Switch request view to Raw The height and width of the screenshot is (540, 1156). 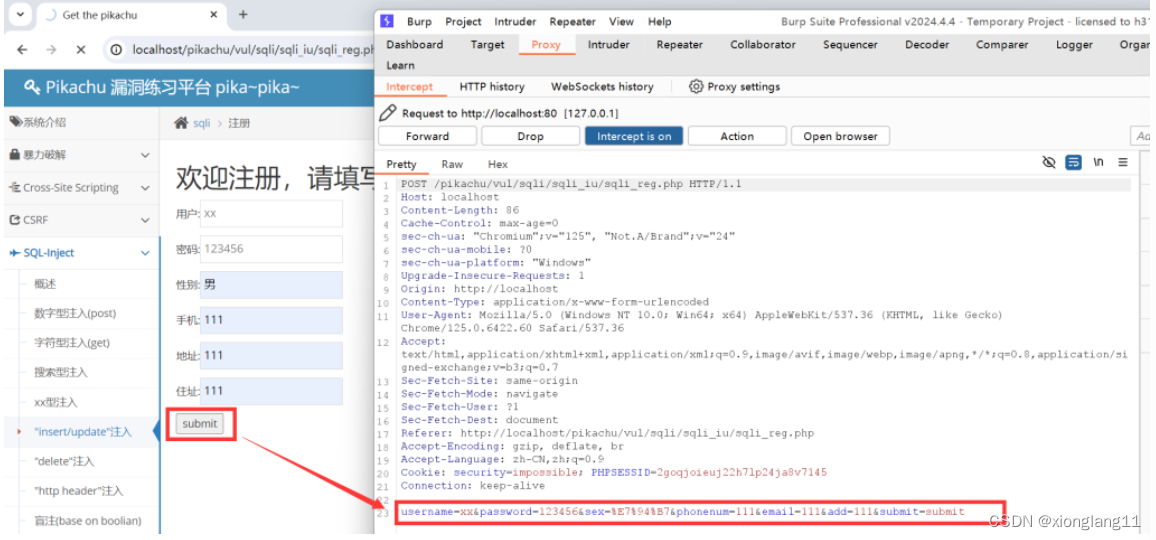452,165
